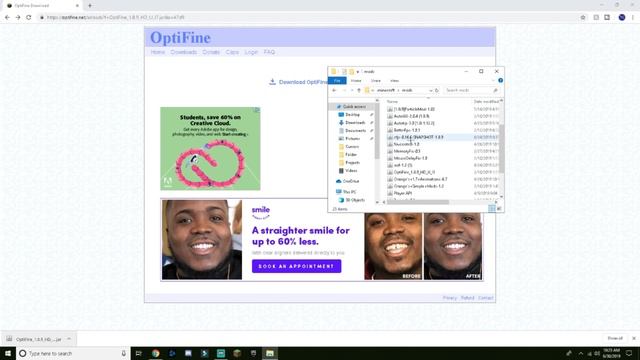Open the Windows Start menu
The width and height of the screenshot is (640, 360).
pyautogui.click(x=8, y=353)
